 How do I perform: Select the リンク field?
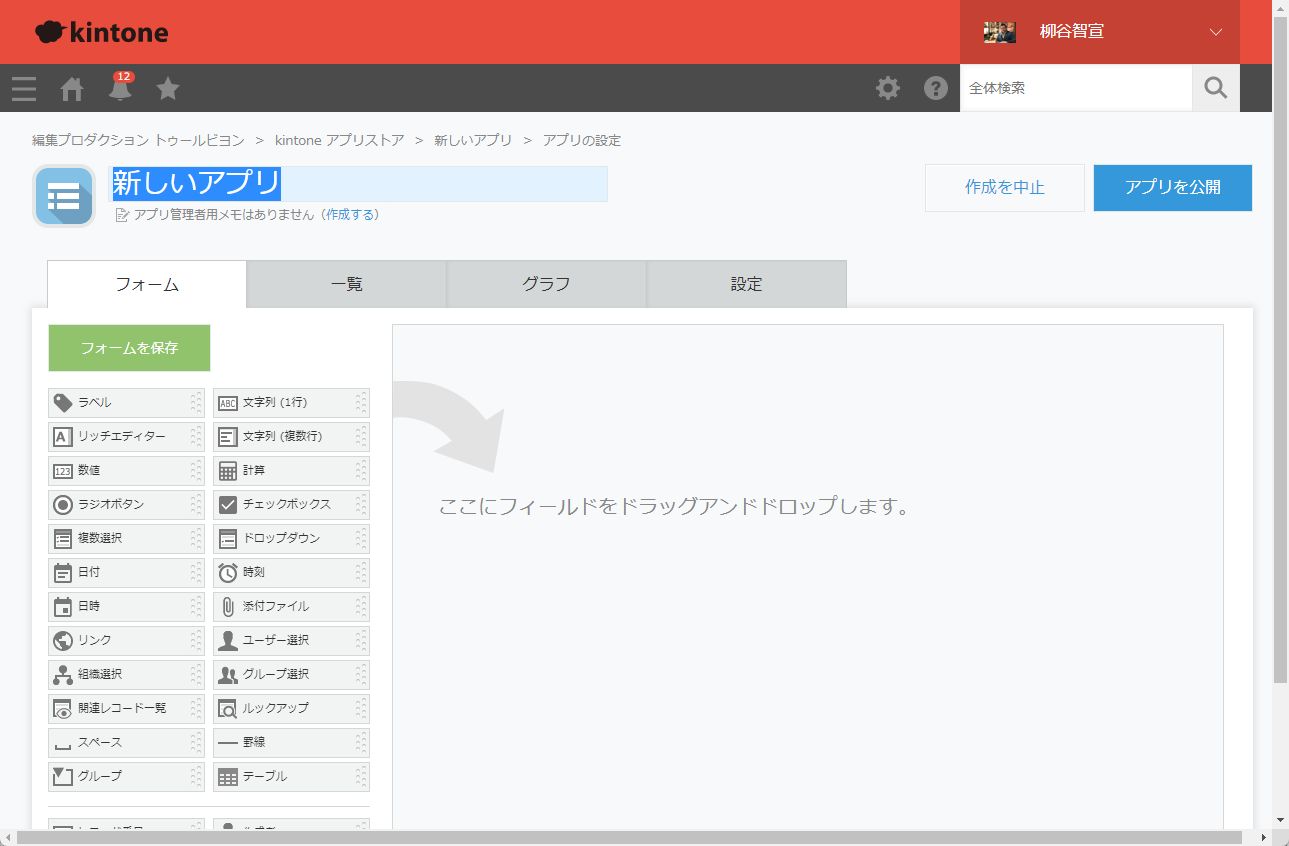pyautogui.click(x=126, y=641)
